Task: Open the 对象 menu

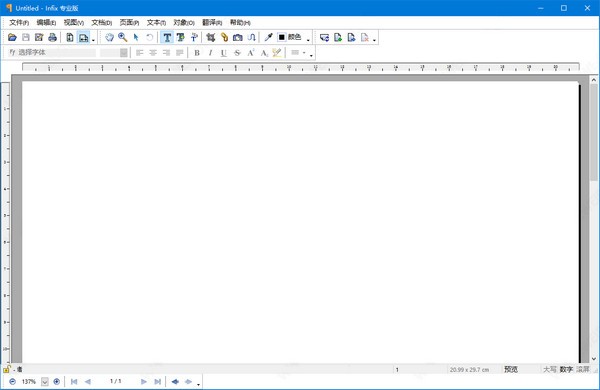Action: pyautogui.click(x=184, y=23)
